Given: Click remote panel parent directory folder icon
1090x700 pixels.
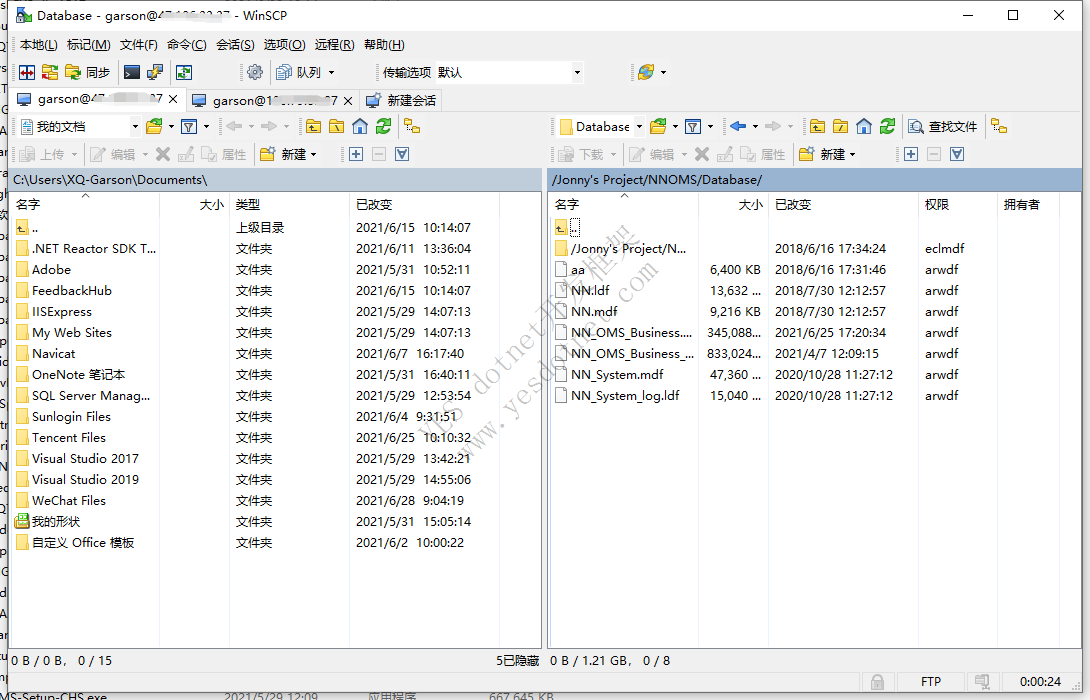Looking at the screenshot, I should 818,127.
